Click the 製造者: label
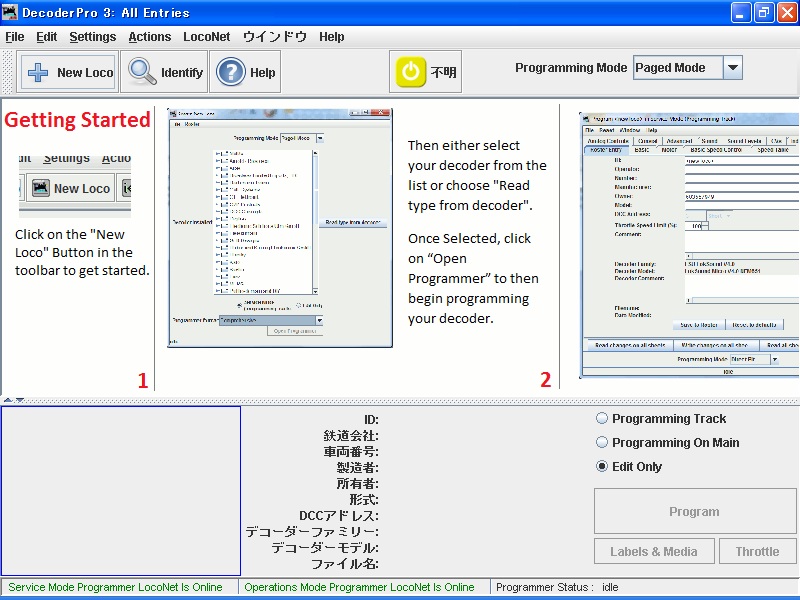This screenshot has height=600, width=800. [x=358, y=467]
